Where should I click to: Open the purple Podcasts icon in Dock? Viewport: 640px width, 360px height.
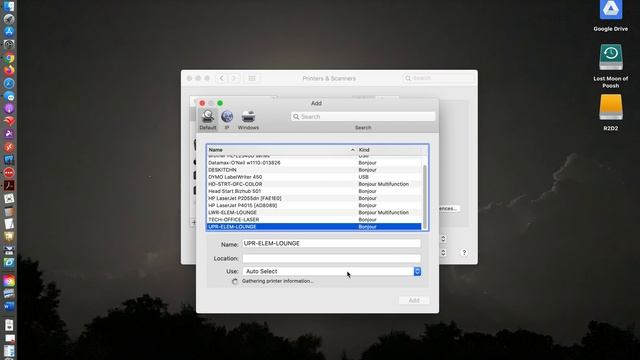tap(9, 109)
